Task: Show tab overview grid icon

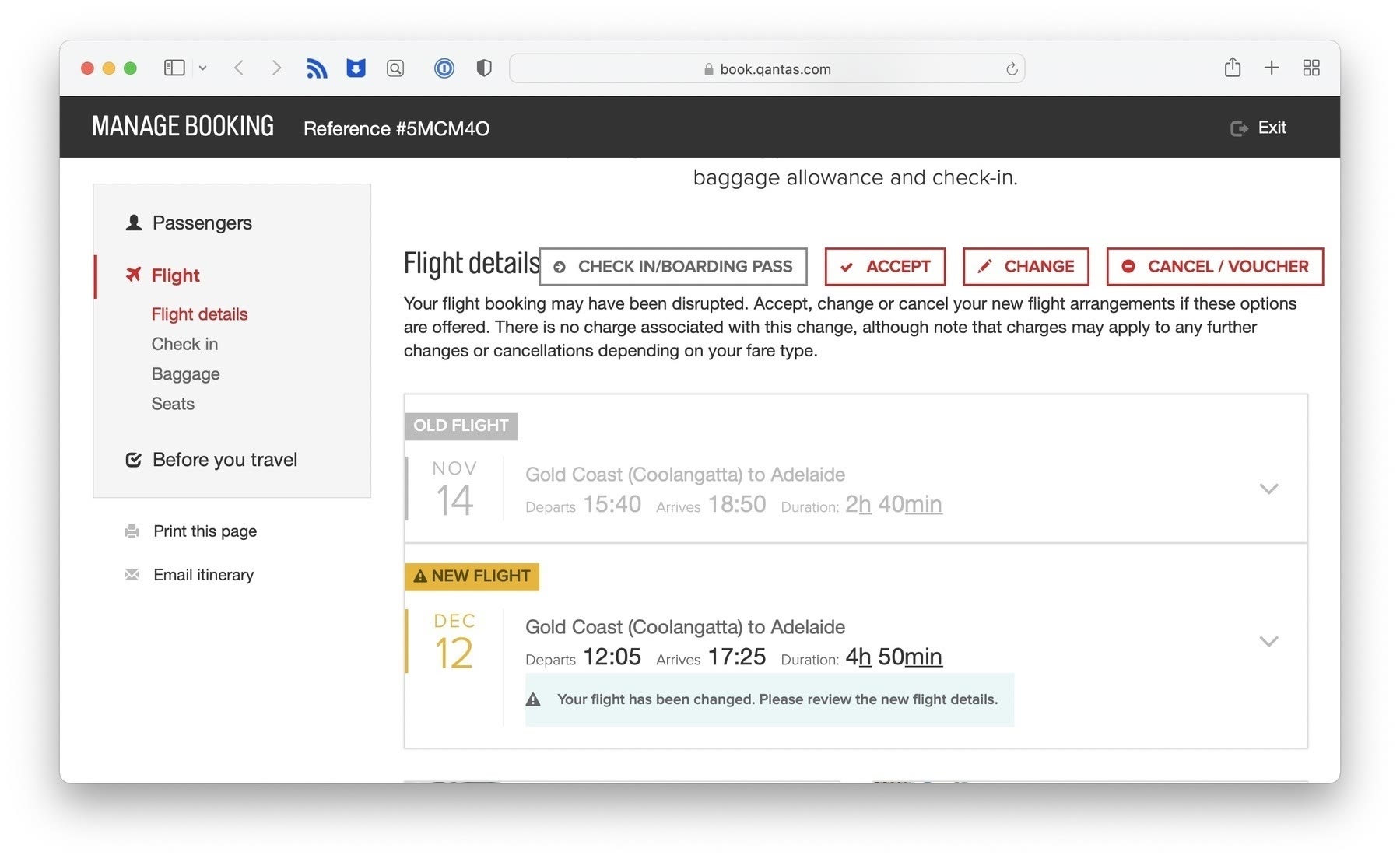Action: 1311,68
